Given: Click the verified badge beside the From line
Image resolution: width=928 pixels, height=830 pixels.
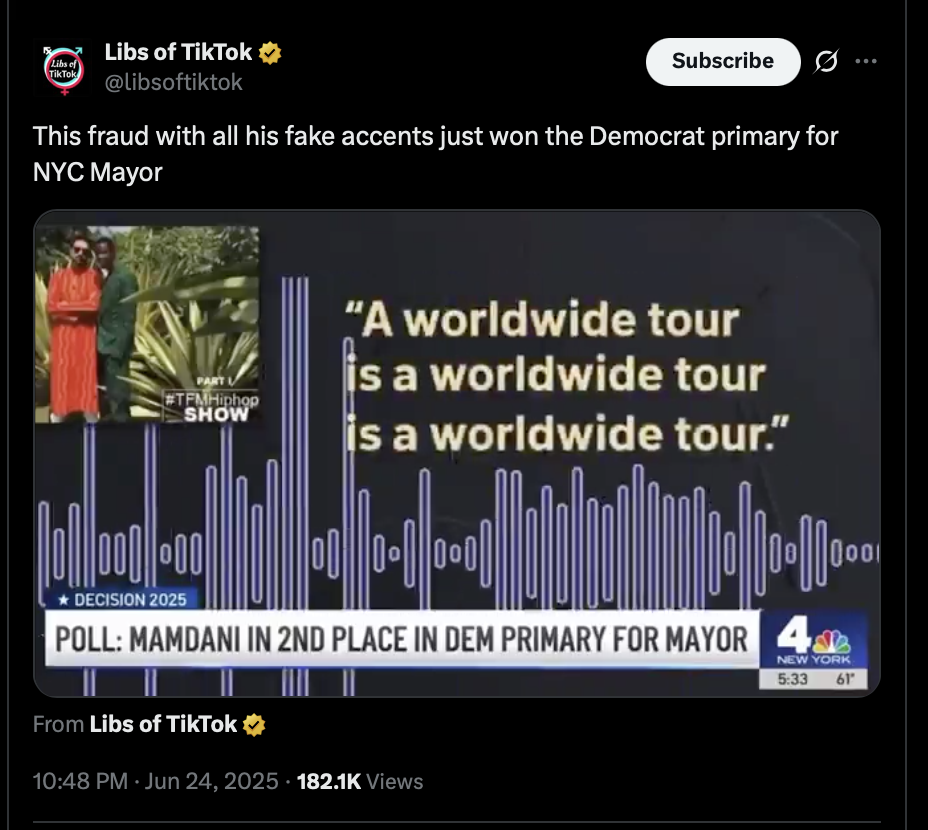Looking at the screenshot, I should (x=254, y=725).
